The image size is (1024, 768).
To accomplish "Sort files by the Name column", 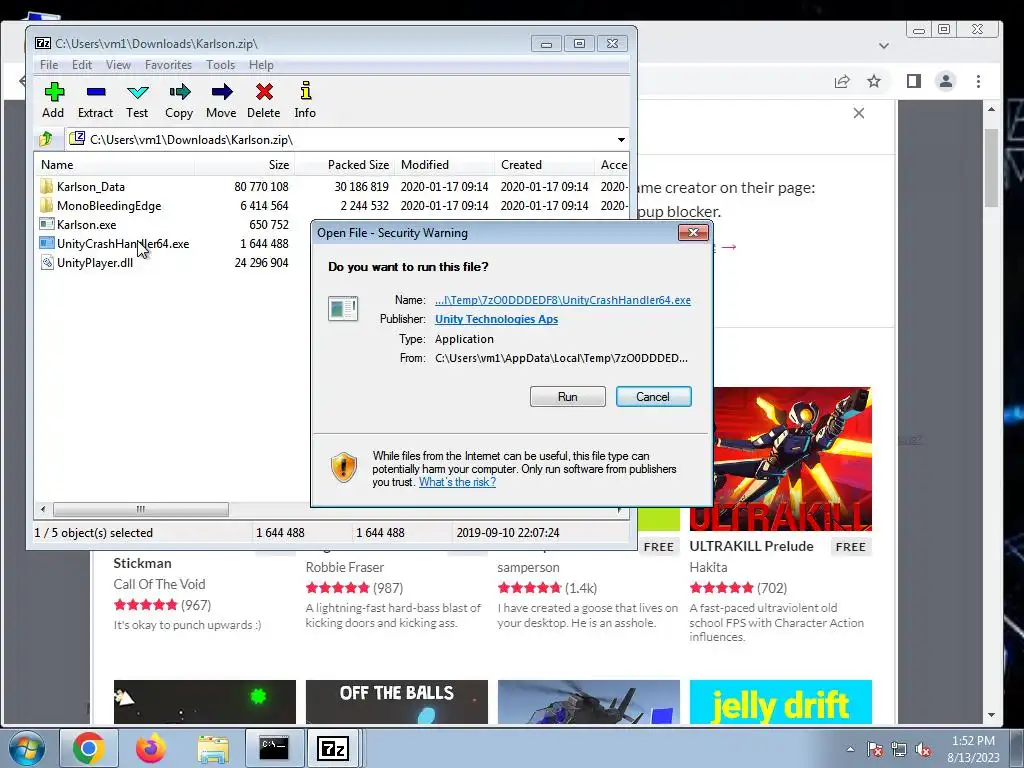I will pos(114,165).
